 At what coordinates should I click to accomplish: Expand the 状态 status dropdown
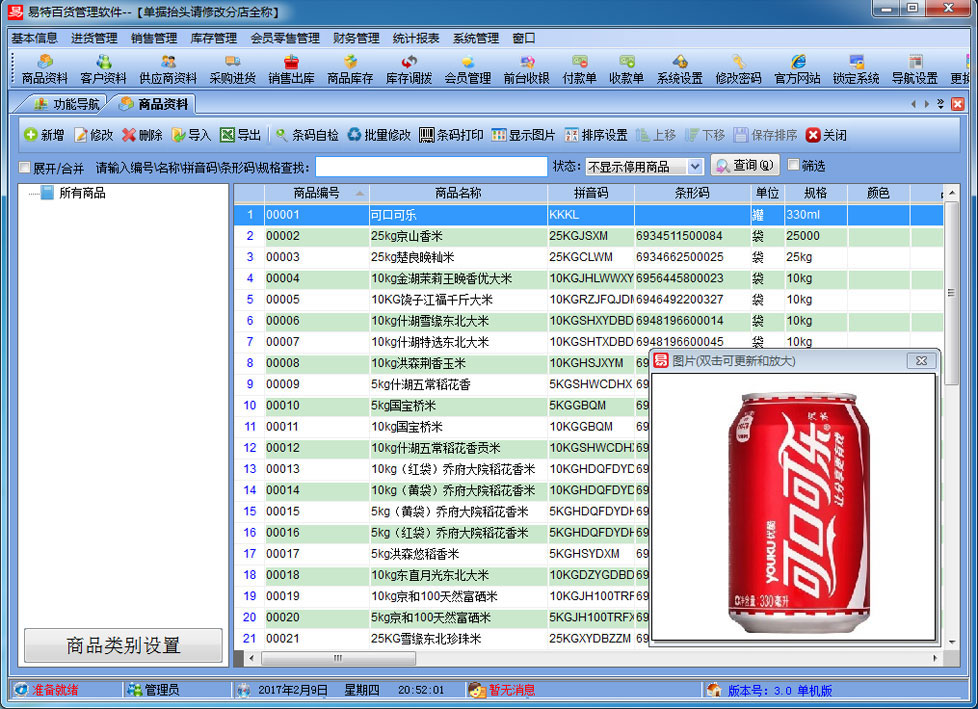(695, 167)
